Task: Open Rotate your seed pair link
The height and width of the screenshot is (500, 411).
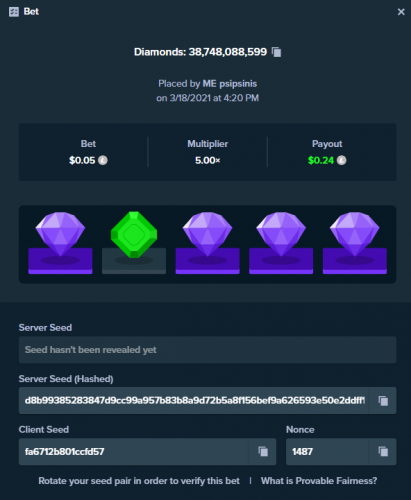Action: pyautogui.click(x=139, y=481)
